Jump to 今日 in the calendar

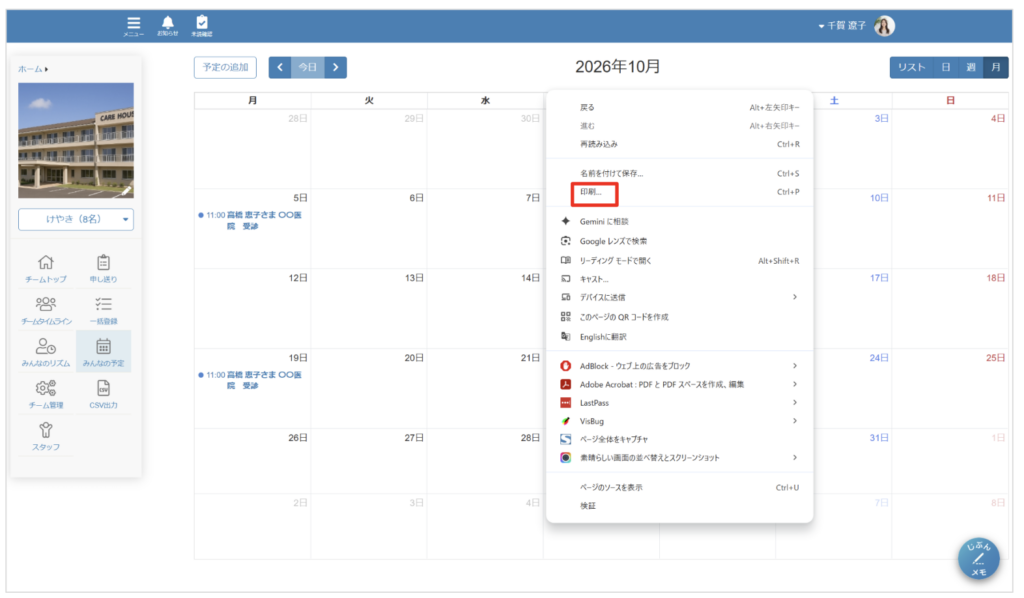click(x=308, y=67)
